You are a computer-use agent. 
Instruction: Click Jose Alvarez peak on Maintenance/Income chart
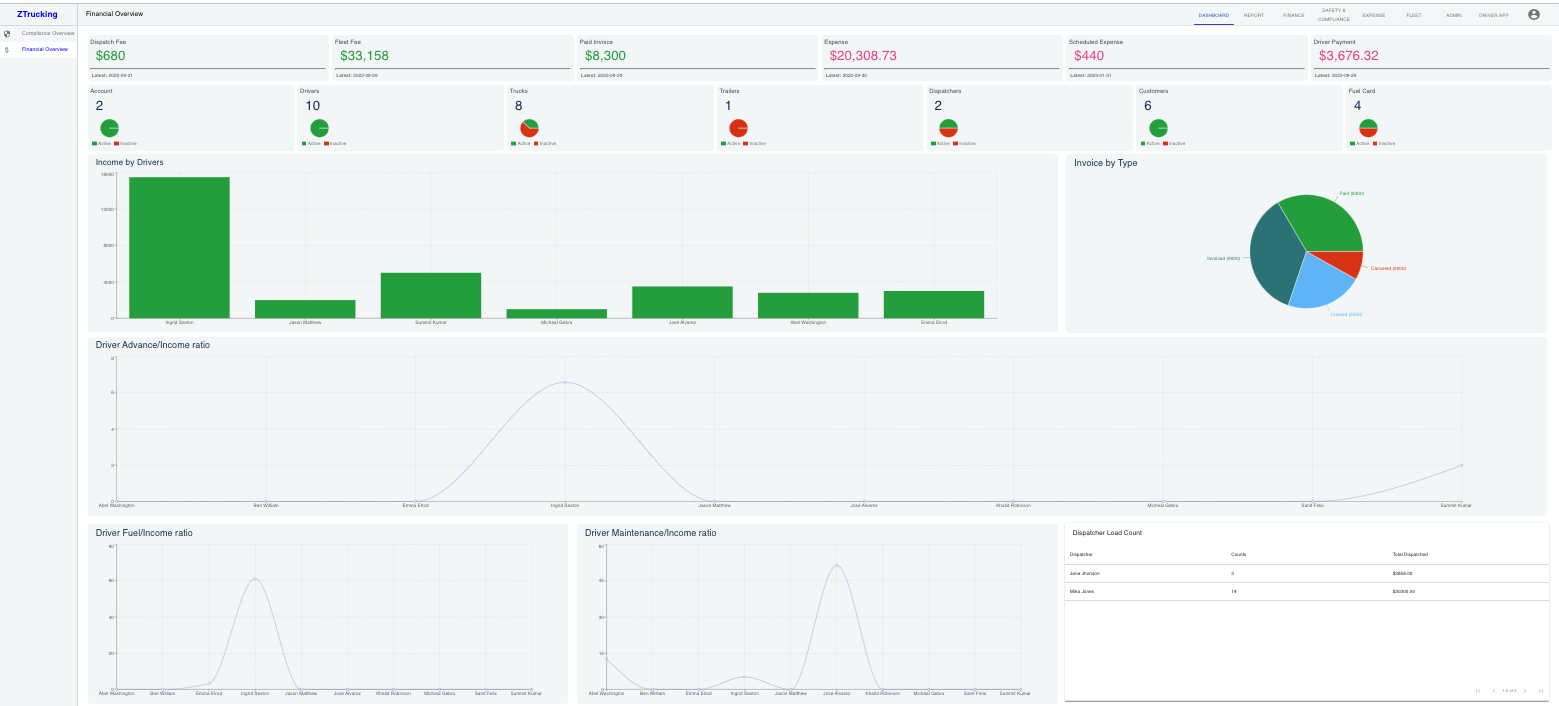(836, 565)
